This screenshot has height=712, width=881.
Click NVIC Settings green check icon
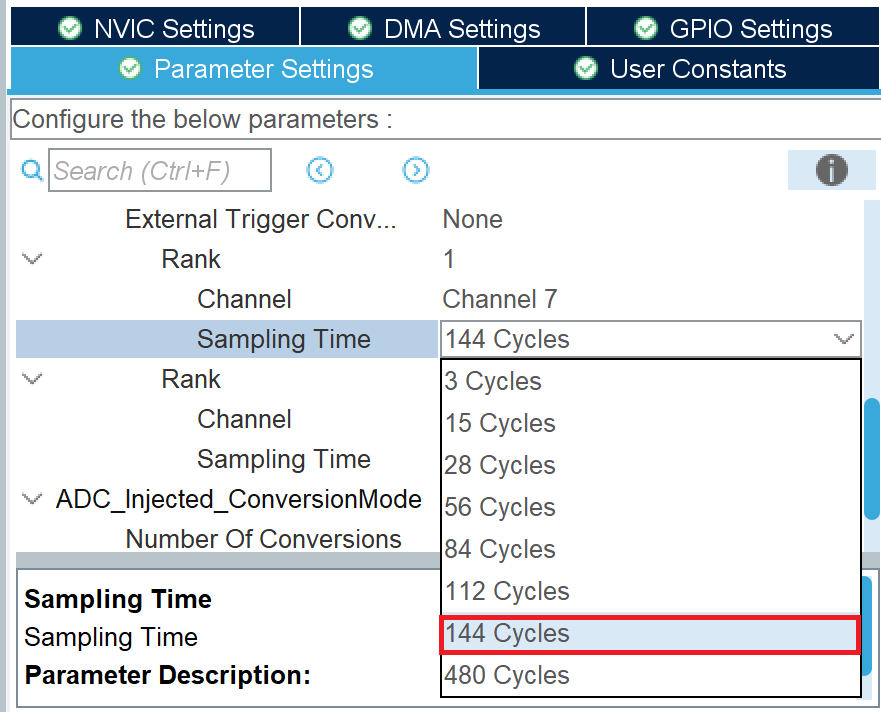click(70, 28)
